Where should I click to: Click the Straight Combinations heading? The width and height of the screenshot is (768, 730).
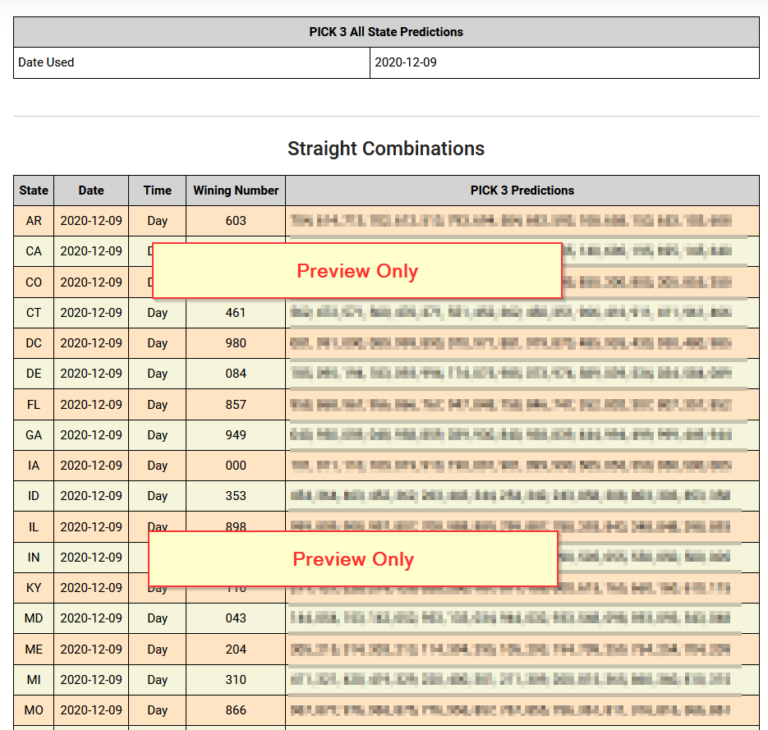pos(385,148)
